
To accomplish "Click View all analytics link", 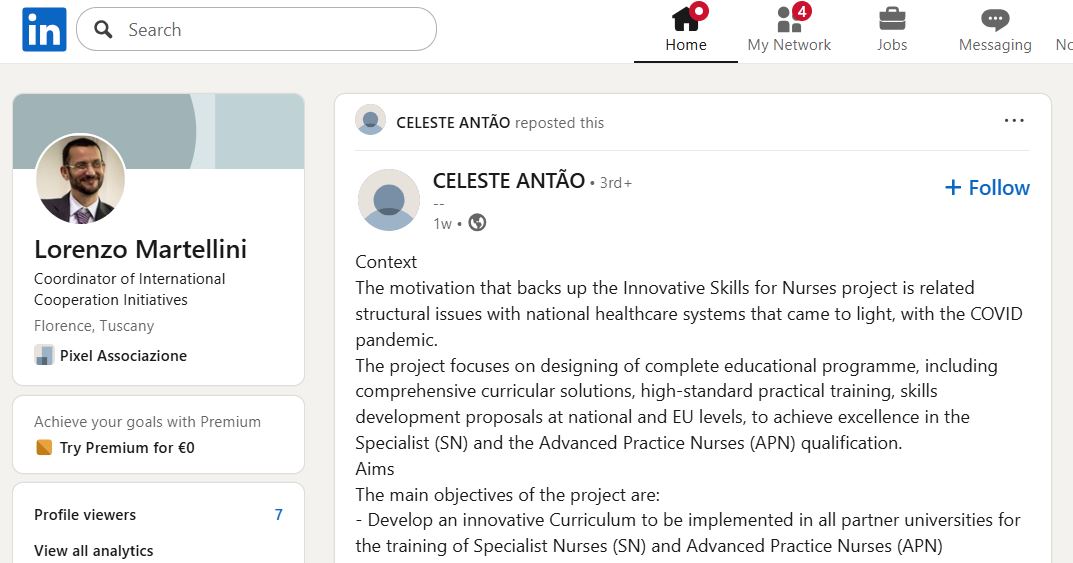I will (94, 551).
